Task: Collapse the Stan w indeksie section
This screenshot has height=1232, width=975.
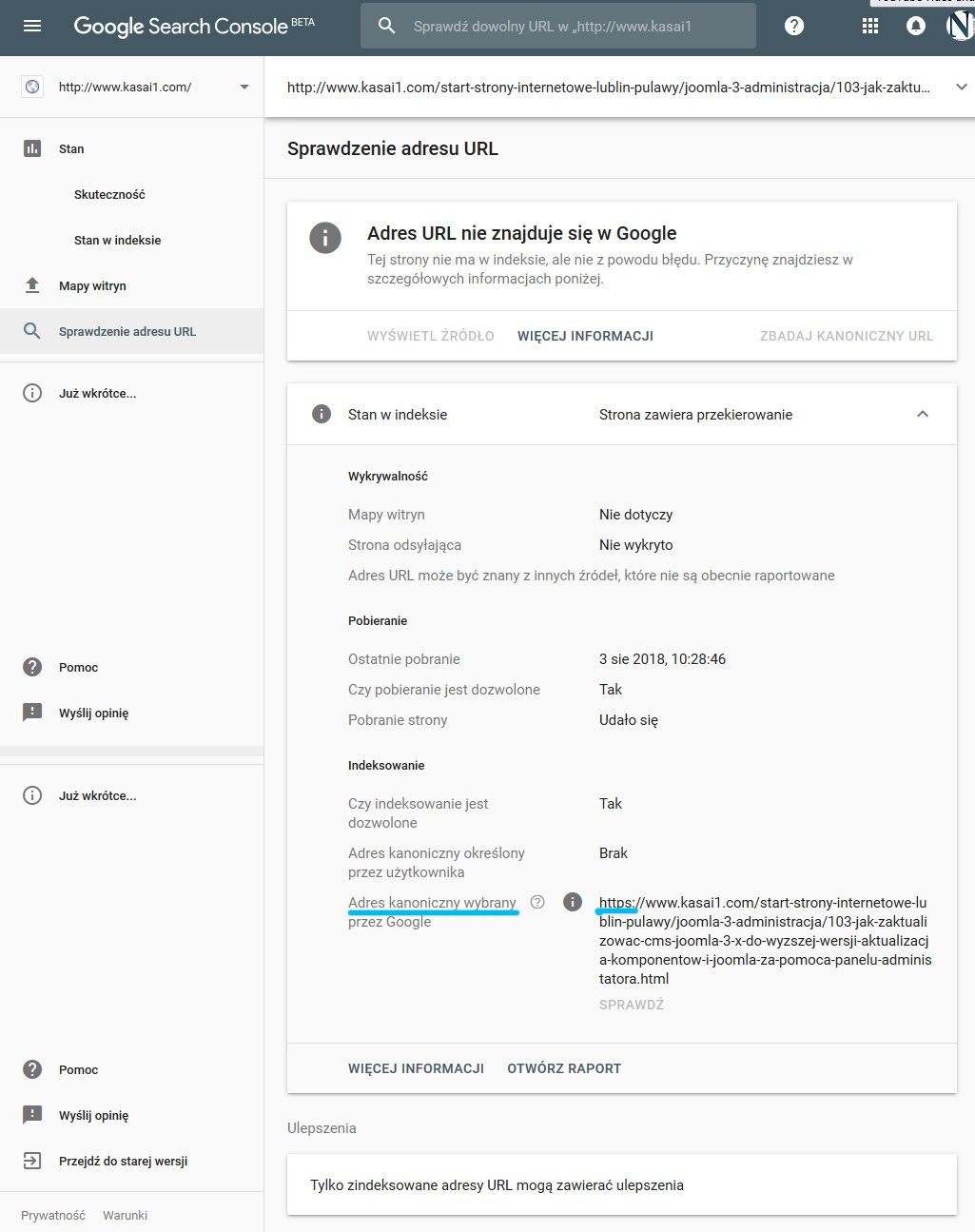Action: click(x=923, y=414)
